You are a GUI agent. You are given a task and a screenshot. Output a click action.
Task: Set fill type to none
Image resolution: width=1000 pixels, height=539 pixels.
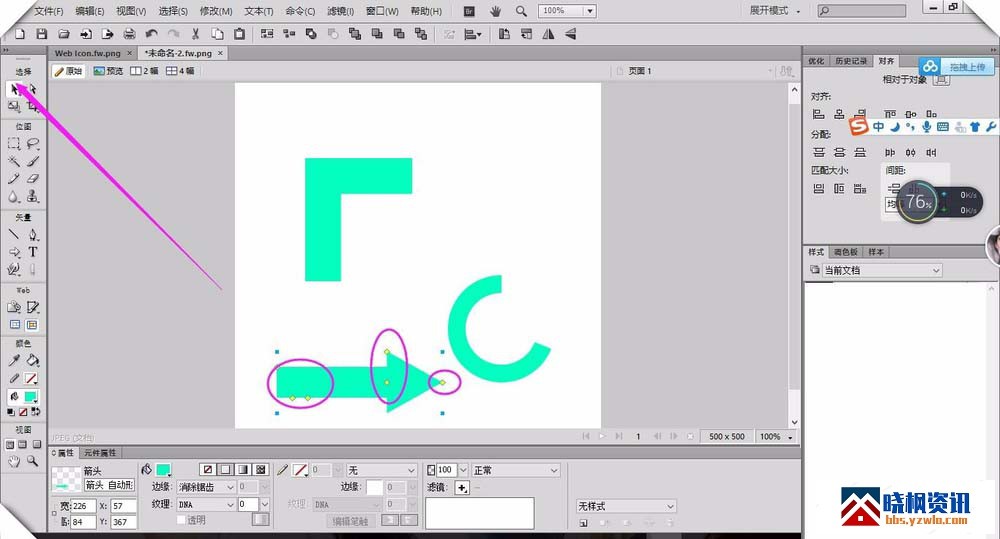click(207, 470)
